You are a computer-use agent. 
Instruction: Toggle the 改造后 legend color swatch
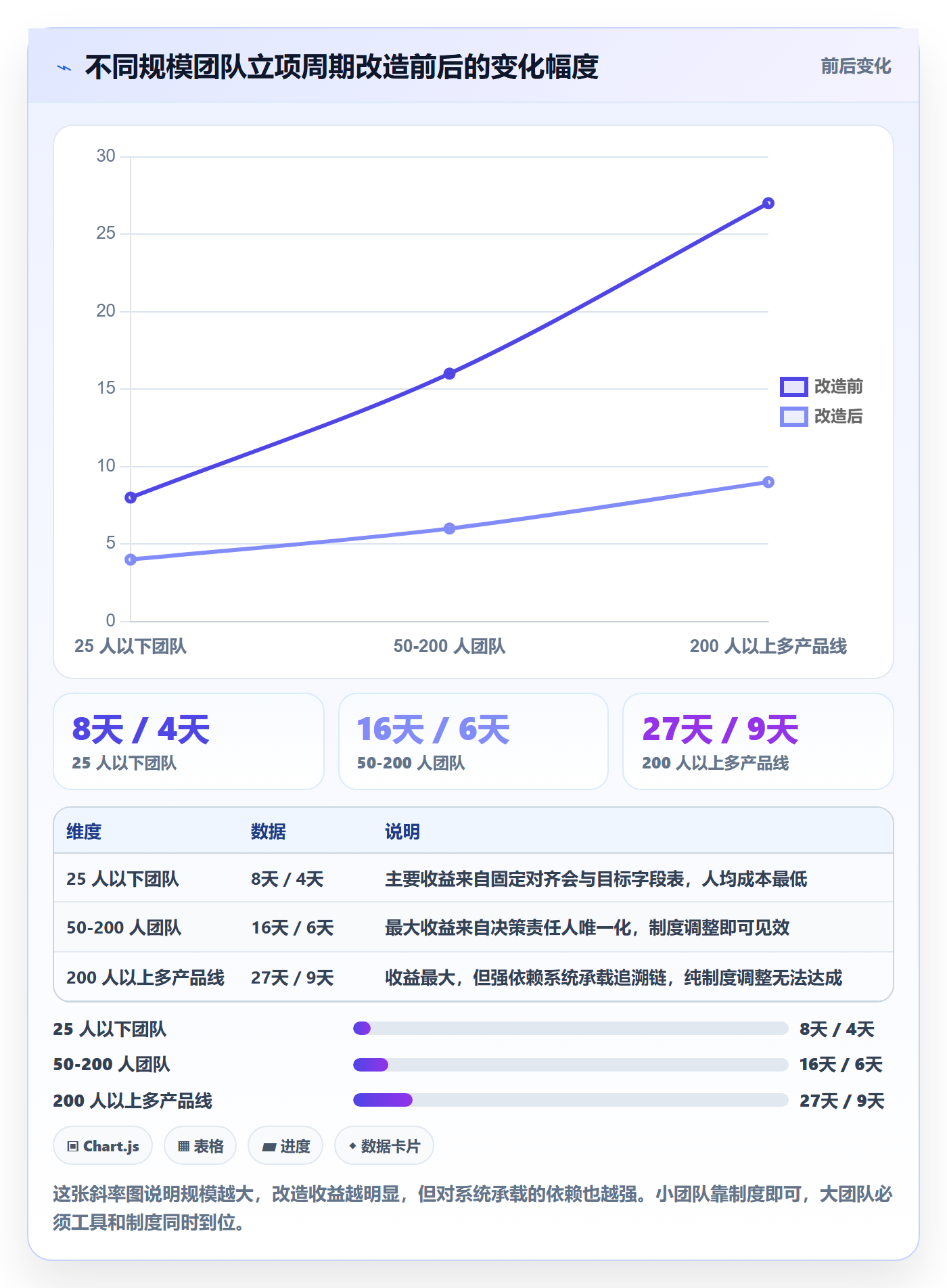tap(793, 416)
